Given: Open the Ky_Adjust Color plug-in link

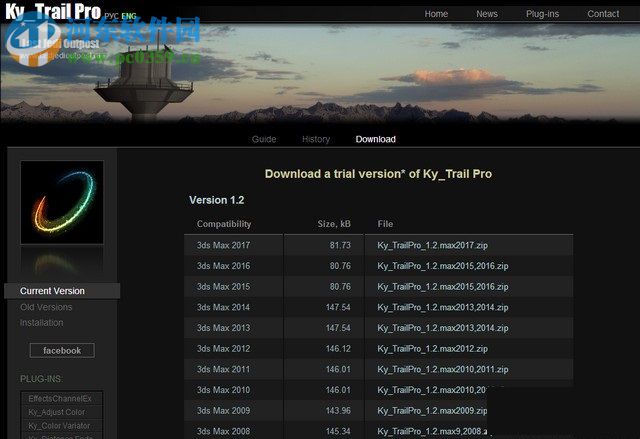Looking at the screenshot, I should tap(57, 412).
